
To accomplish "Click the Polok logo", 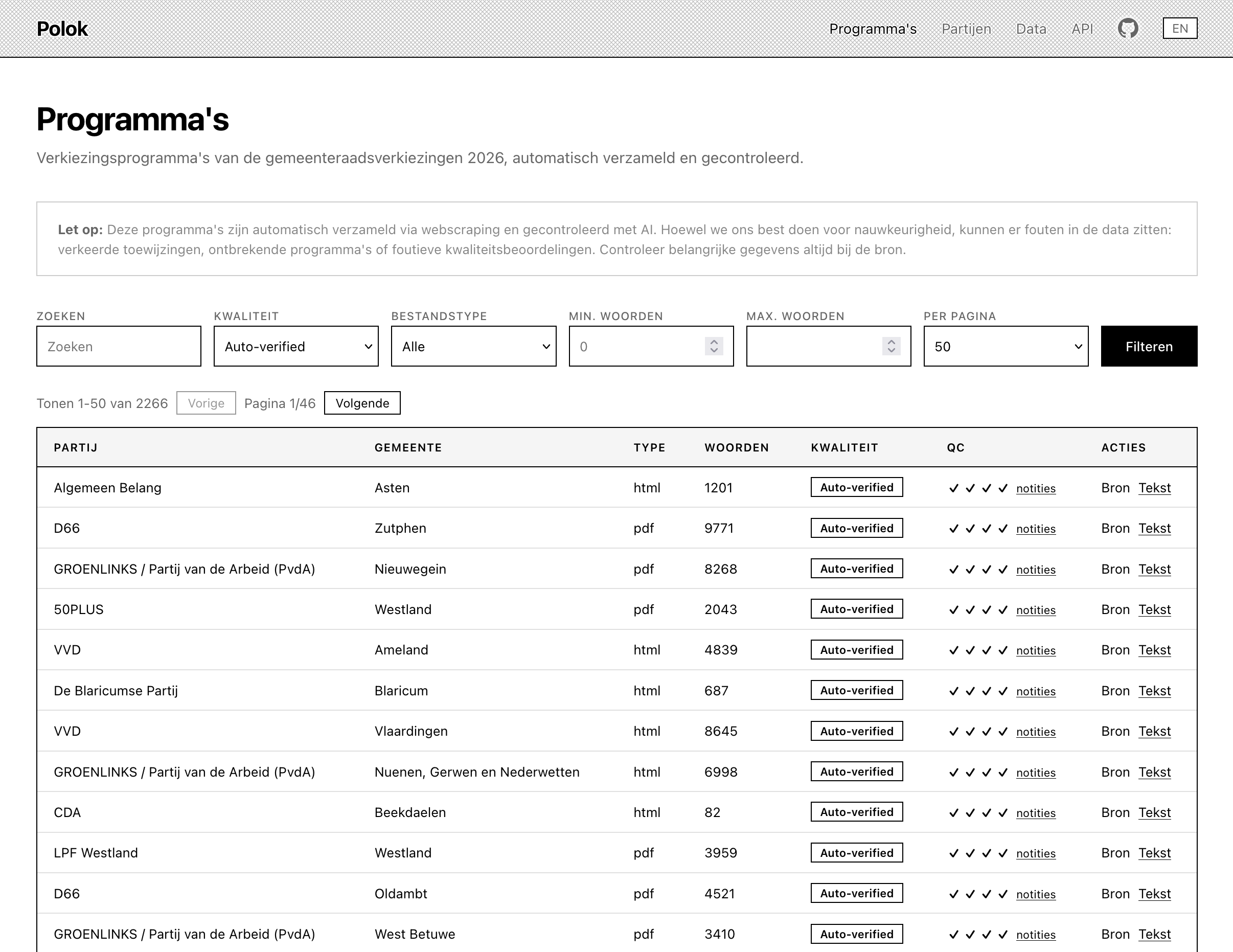I will pos(62,29).
